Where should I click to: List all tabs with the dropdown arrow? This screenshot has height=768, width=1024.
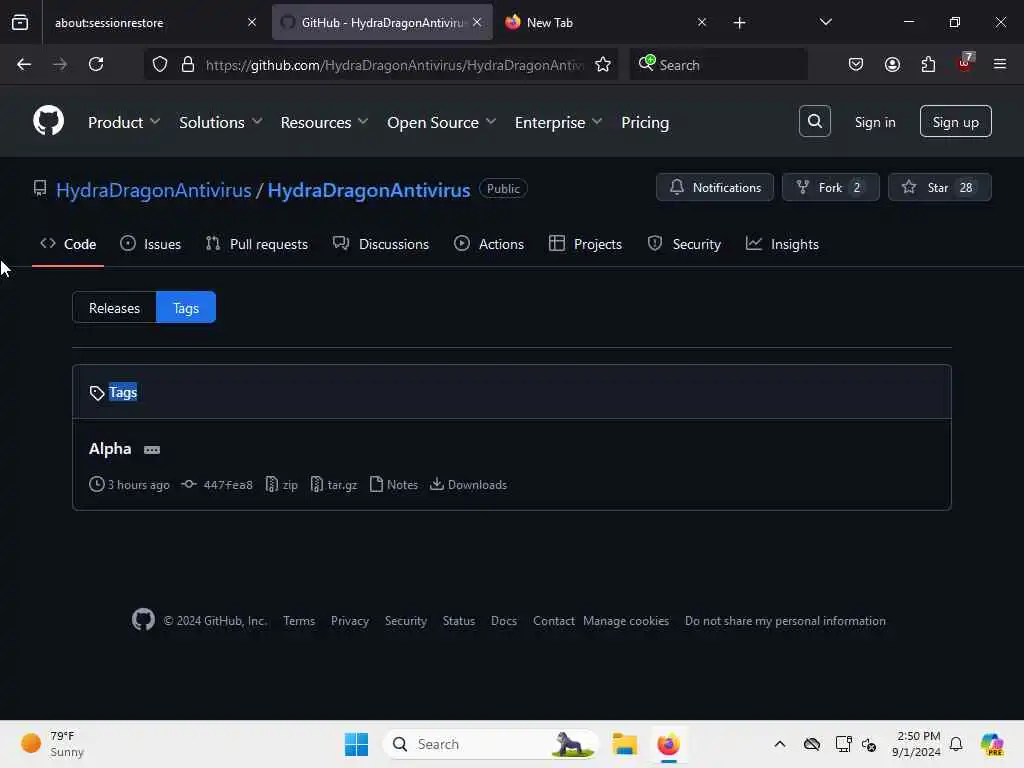tap(825, 22)
